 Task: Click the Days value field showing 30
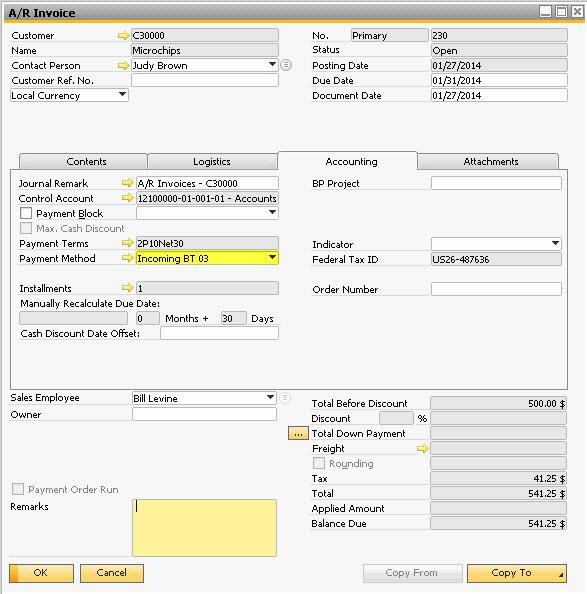234,318
